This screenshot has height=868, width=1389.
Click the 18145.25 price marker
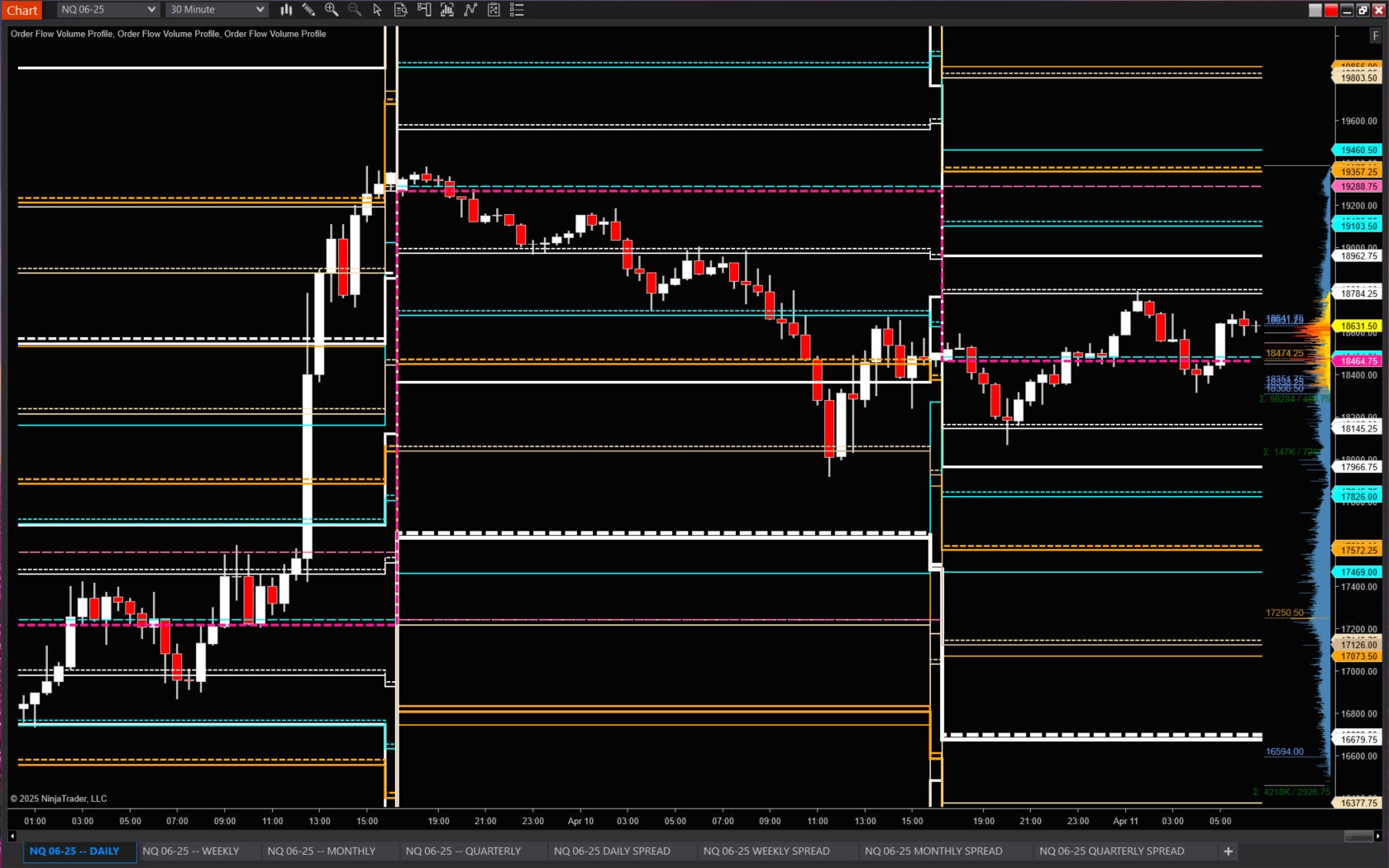[1358, 428]
